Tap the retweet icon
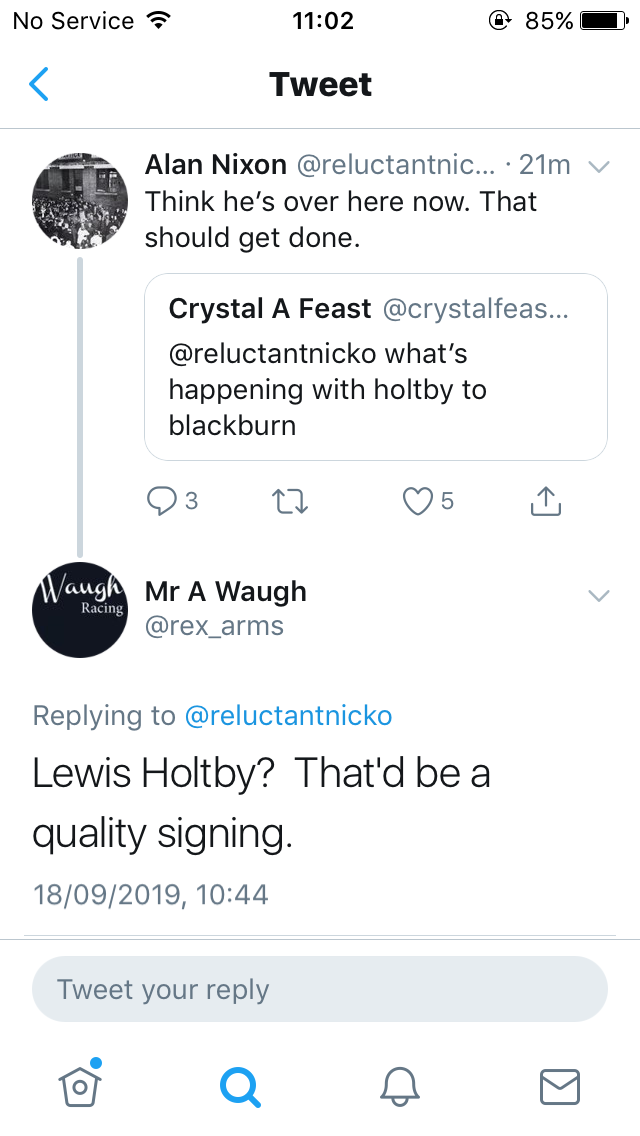This screenshot has height=1136, width=640. pos(289,501)
